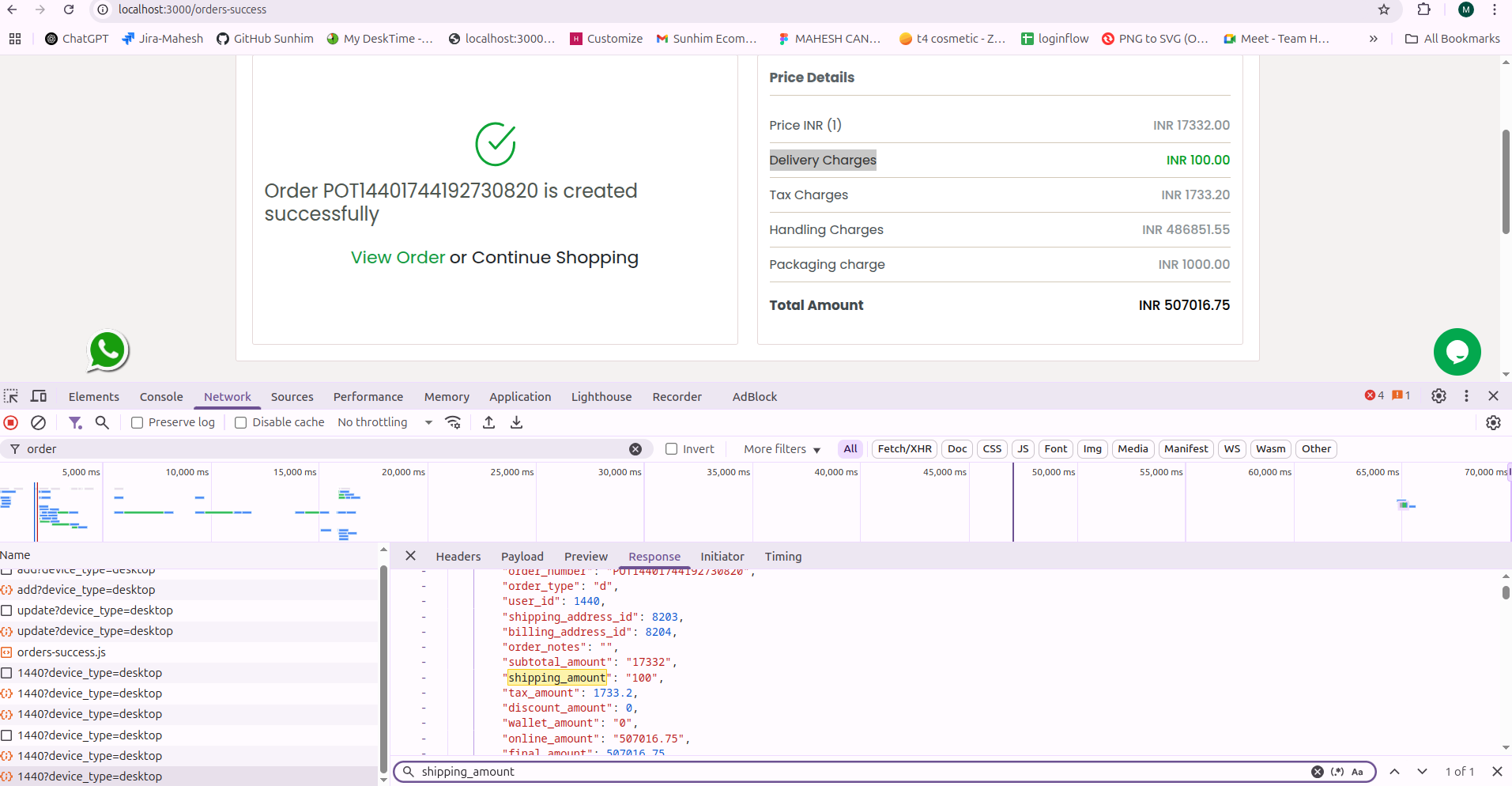Open Network panel settings gear
Image resolution: width=1512 pixels, height=786 pixels.
click(x=1493, y=422)
